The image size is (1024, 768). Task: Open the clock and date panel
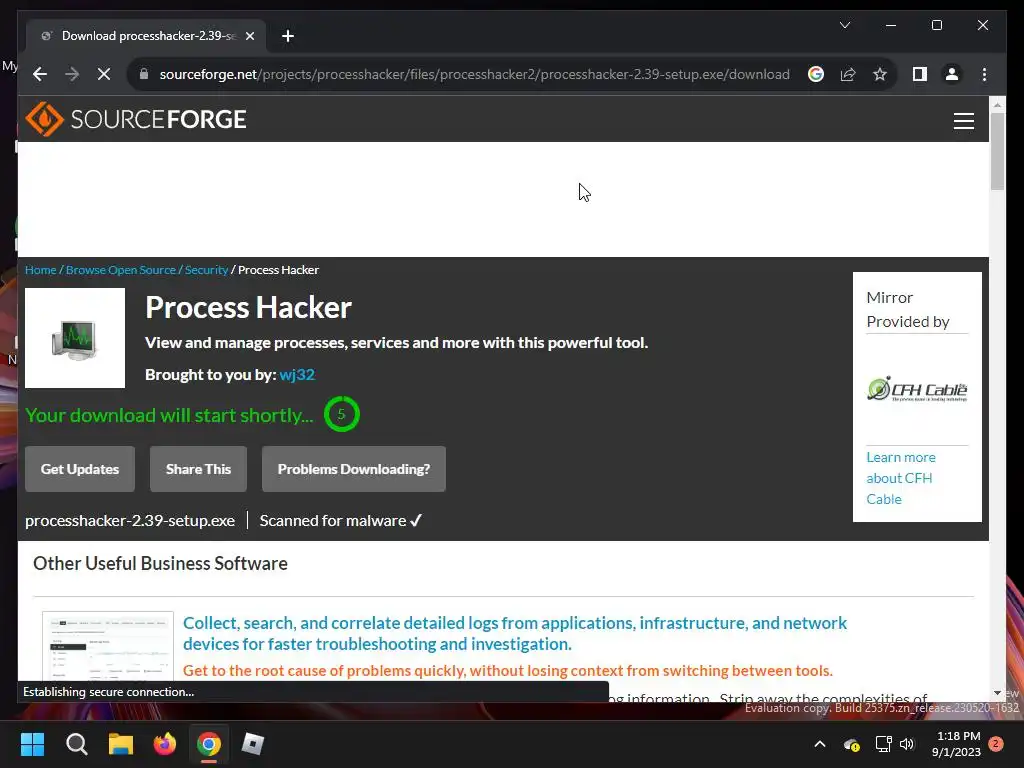click(x=957, y=744)
